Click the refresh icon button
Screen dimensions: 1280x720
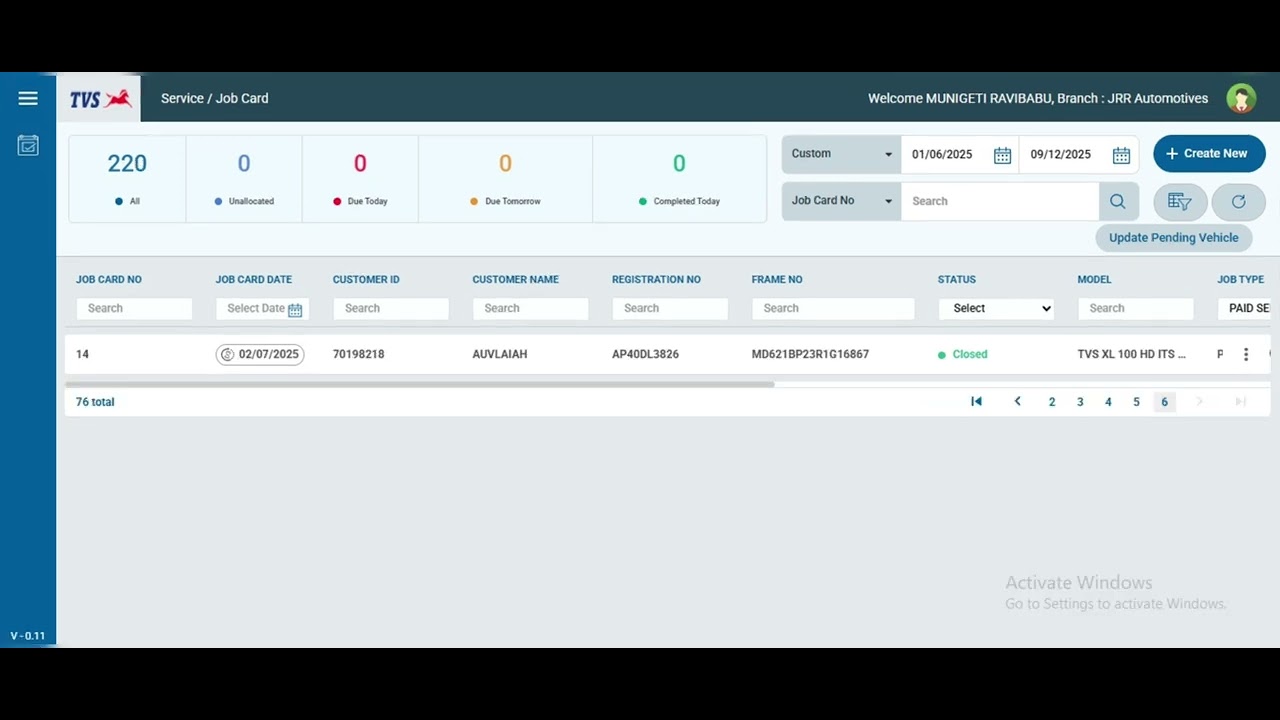[x=1238, y=202]
